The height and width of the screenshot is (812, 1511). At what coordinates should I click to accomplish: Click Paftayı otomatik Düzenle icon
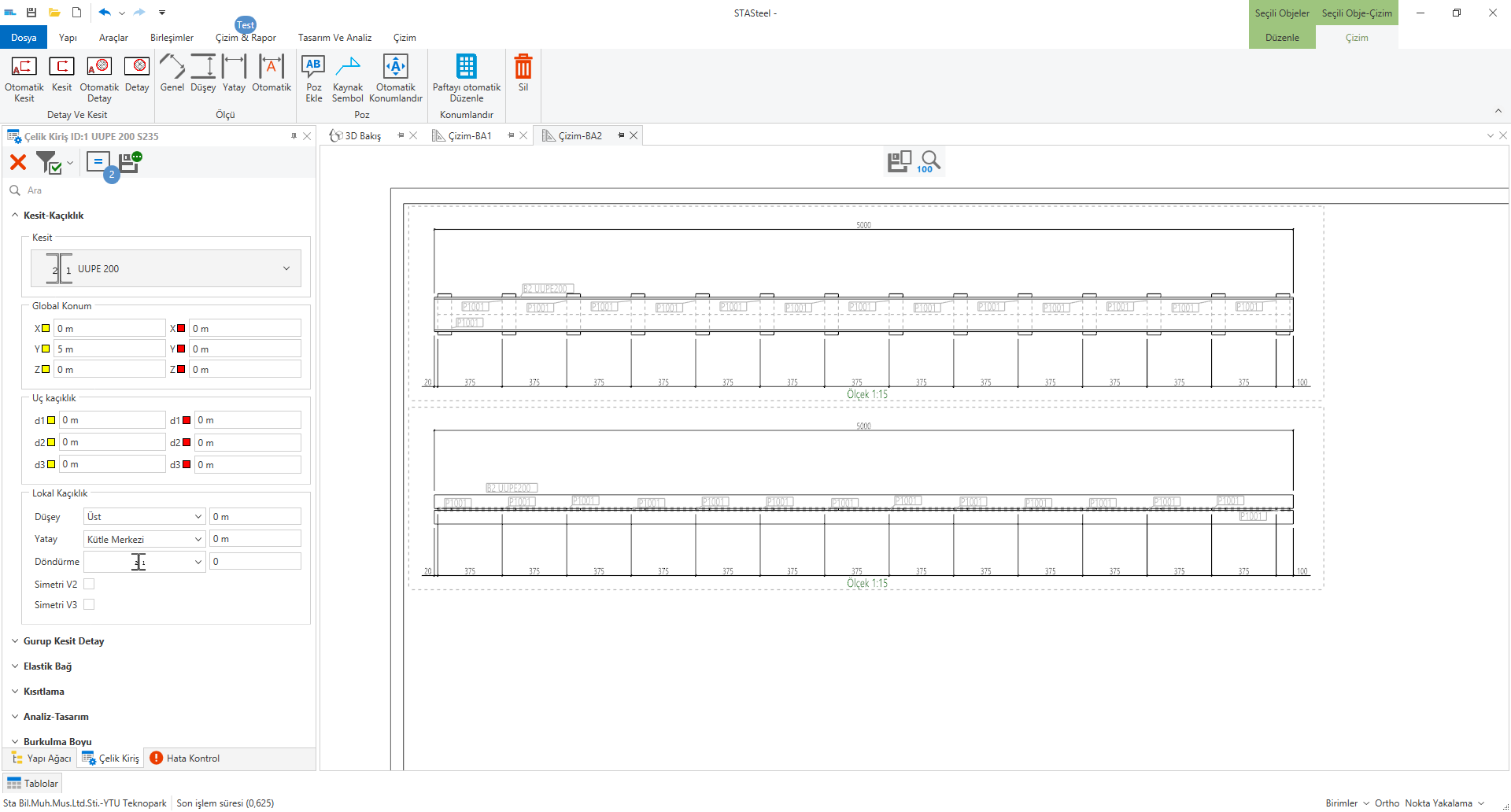tap(466, 68)
